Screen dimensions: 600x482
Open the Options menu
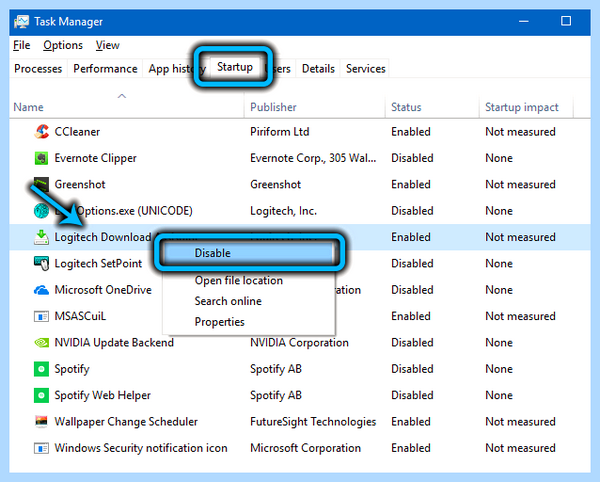point(63,45)
